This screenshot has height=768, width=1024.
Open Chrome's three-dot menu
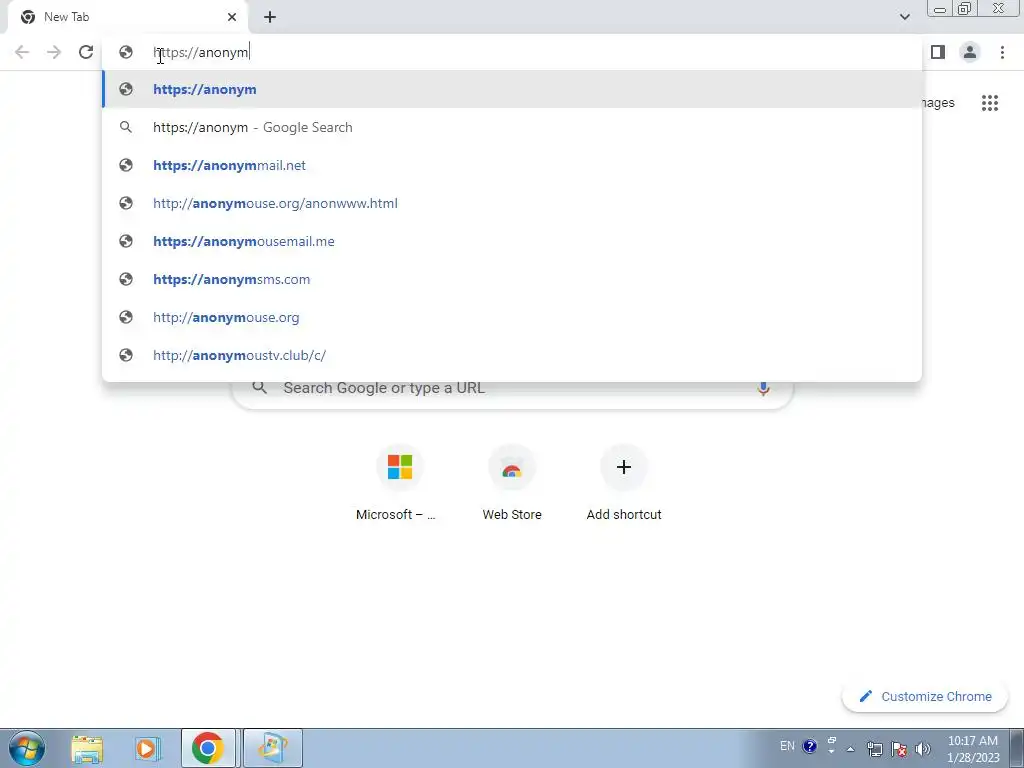(x=1002, y=52)
